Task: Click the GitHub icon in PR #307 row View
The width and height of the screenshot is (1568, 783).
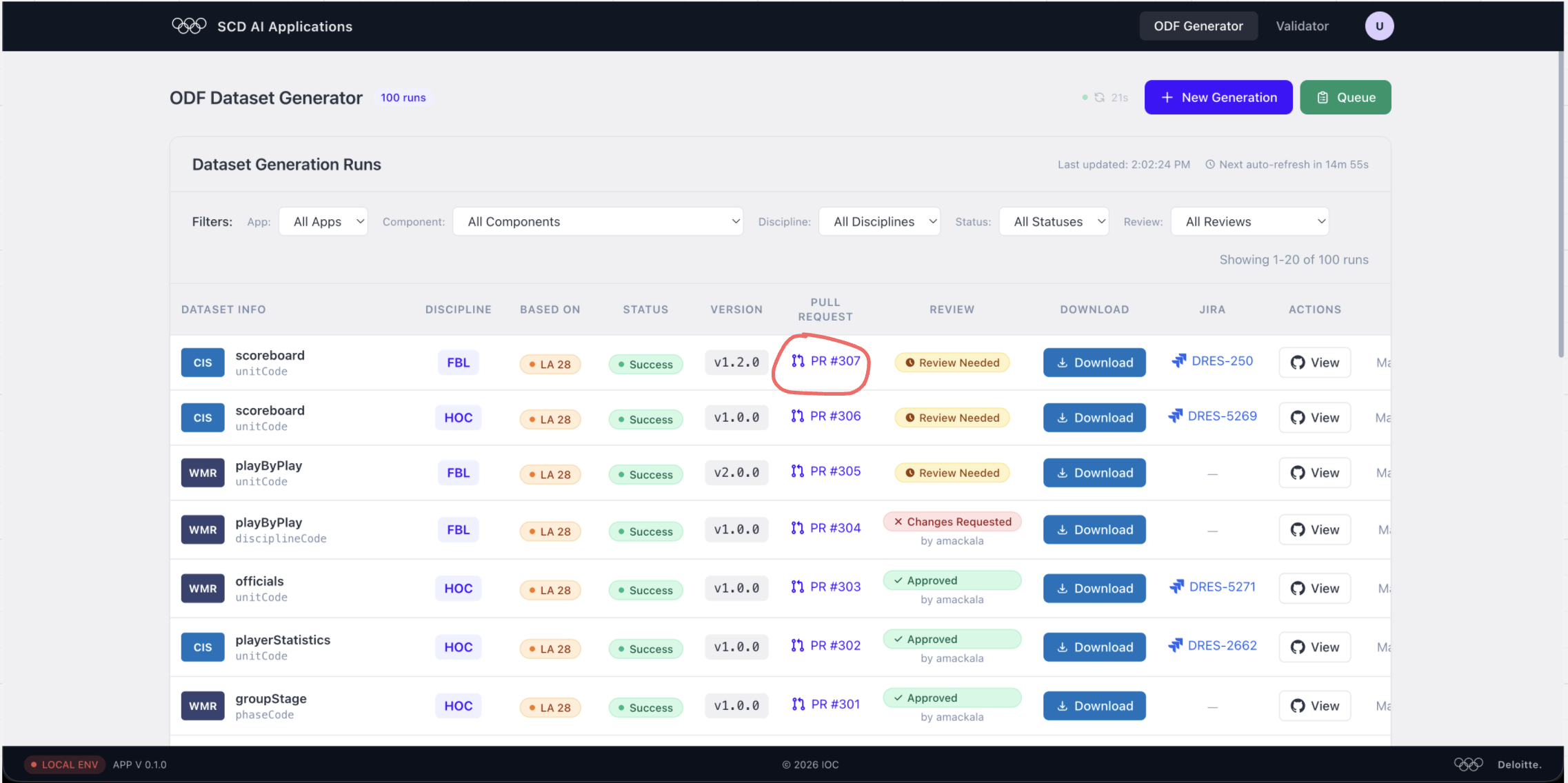Action: [1298, 363]
